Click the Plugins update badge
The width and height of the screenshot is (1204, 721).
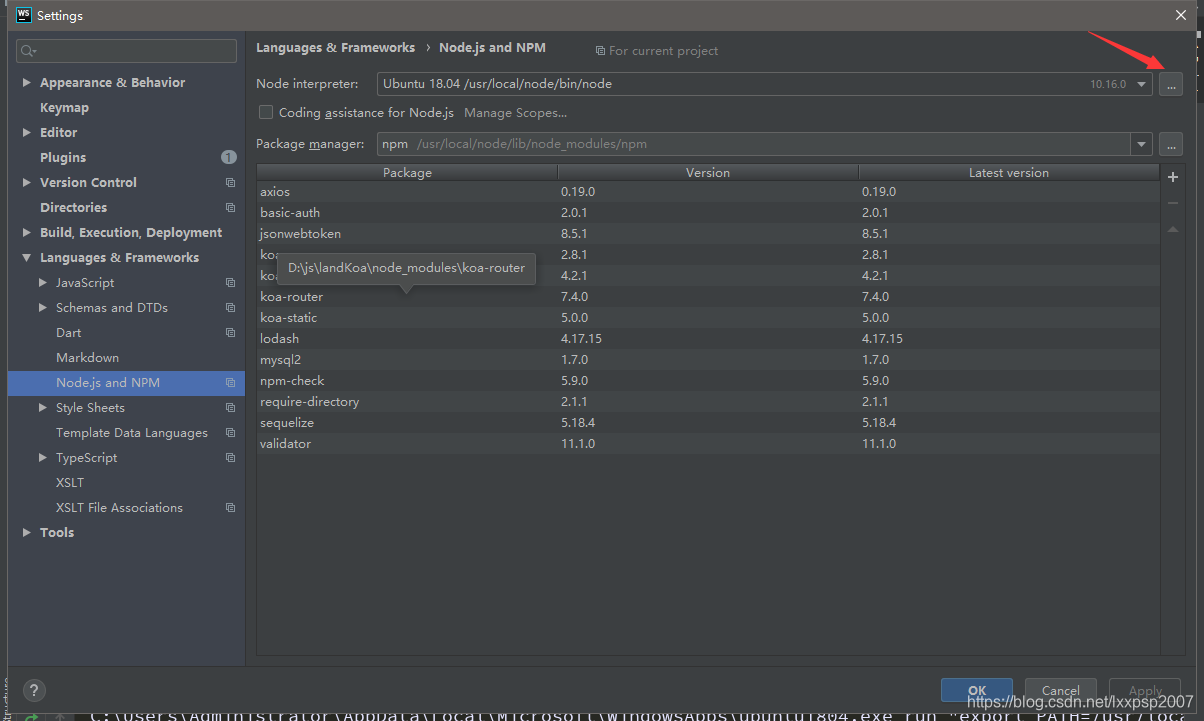[229, 157]
